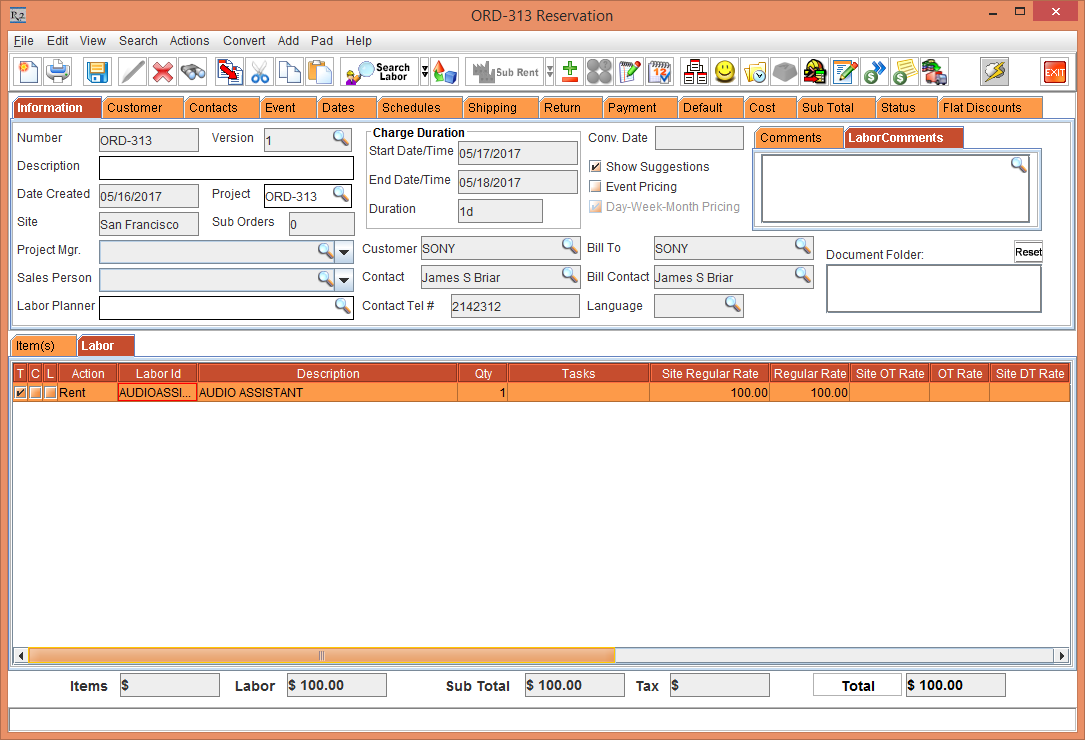This screenshot has width=1085, height=740.
Task: Uncheck the Show Suggestions checkbox
Action: tap(596, 167)
